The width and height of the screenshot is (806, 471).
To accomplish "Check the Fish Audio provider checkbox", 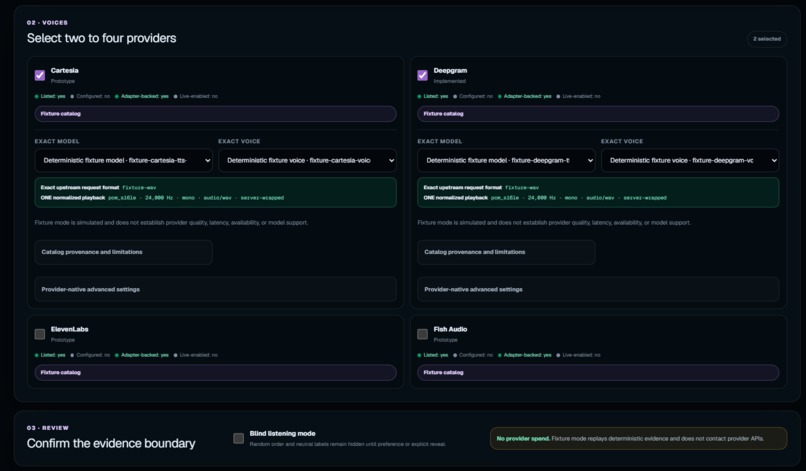I will coord(423,334).
